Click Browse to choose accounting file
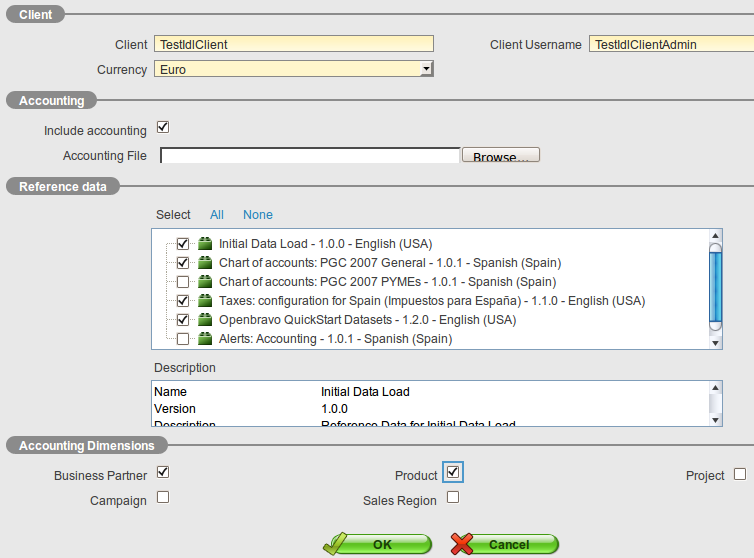This screenshot has width=754, height=558. point(501,156)
